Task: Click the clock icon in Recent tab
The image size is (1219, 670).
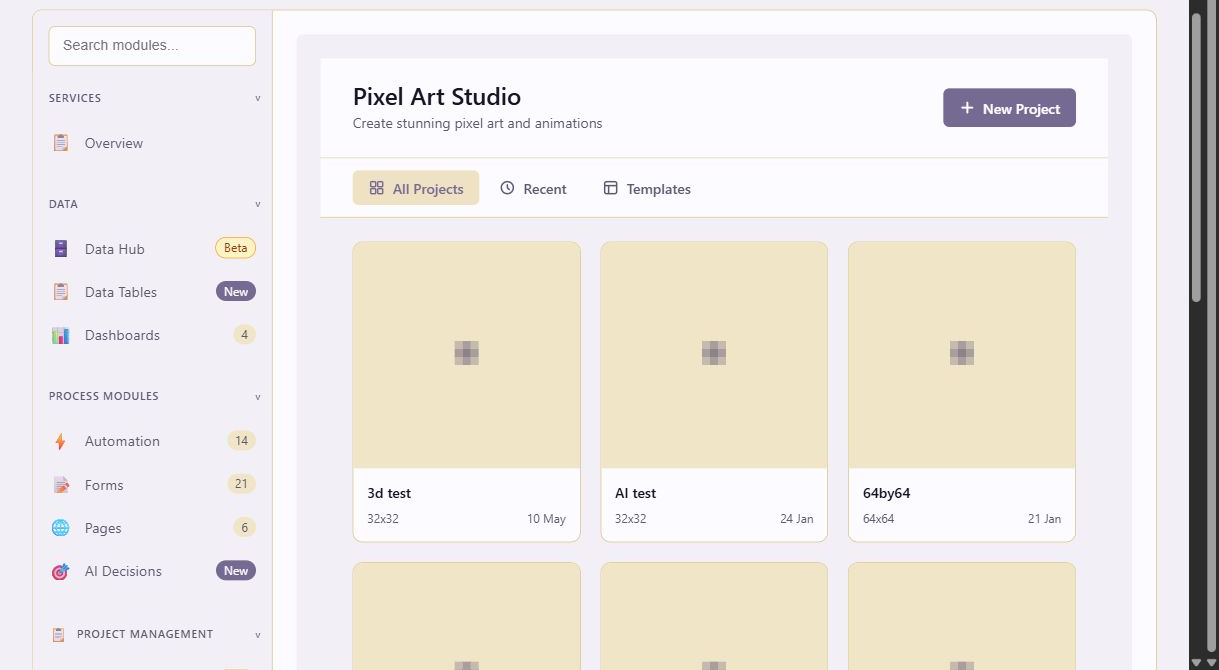Action: [507, 188]
